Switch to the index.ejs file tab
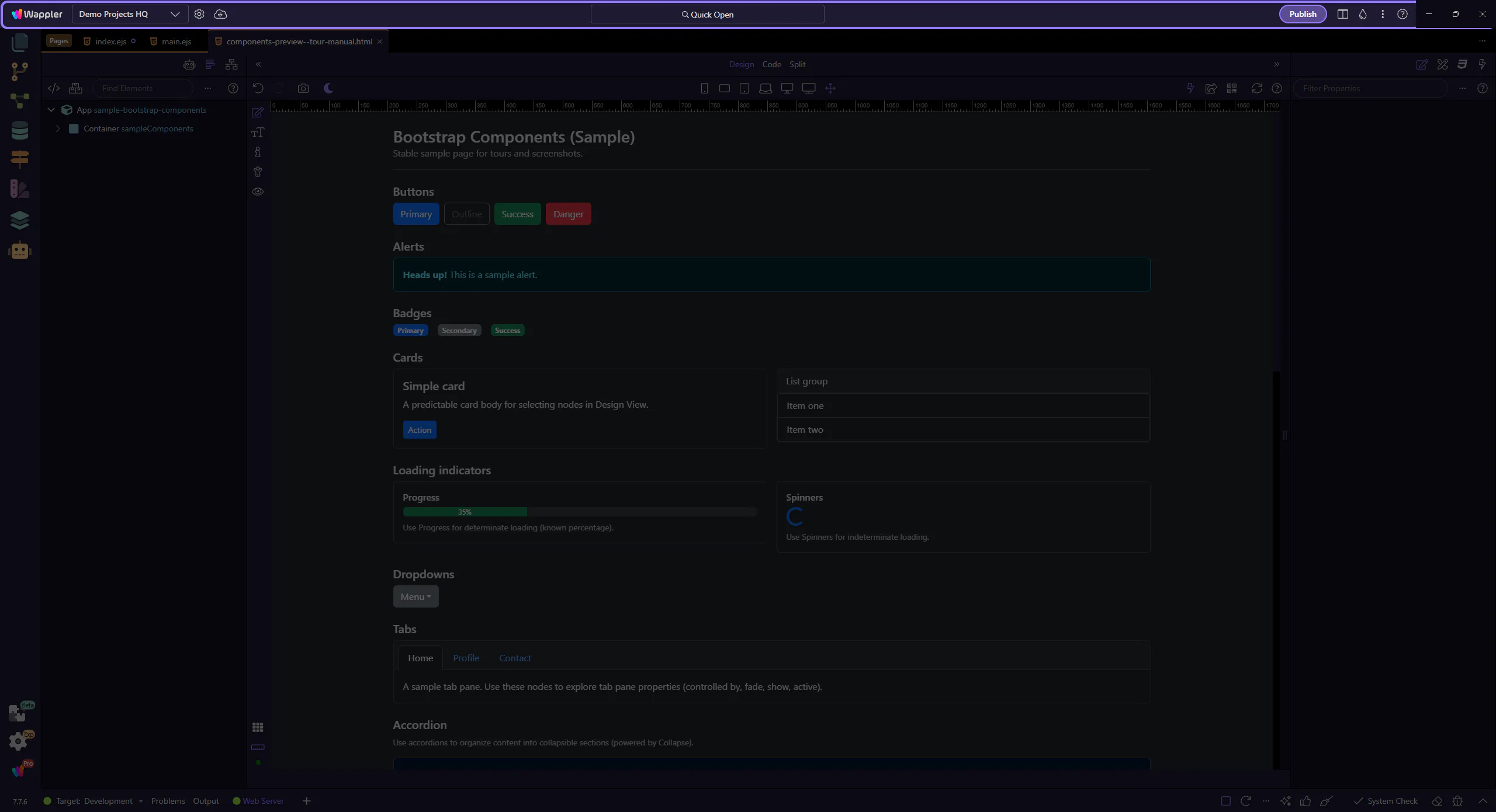This screenshot has height=812, width=1496. click(110, 41)
